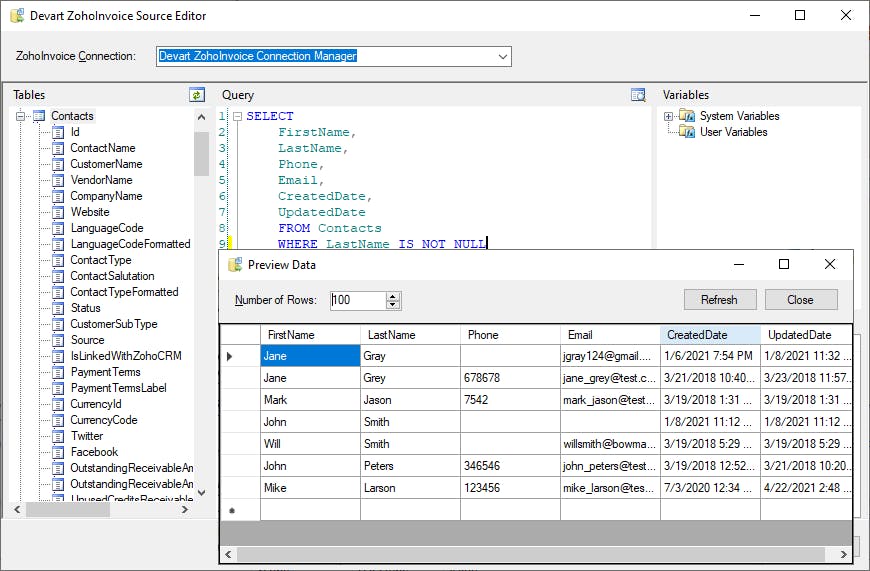This screenshot has height=571, width=870.
Task: Click the query builder icon above editor
Action: tap(638, 95)
